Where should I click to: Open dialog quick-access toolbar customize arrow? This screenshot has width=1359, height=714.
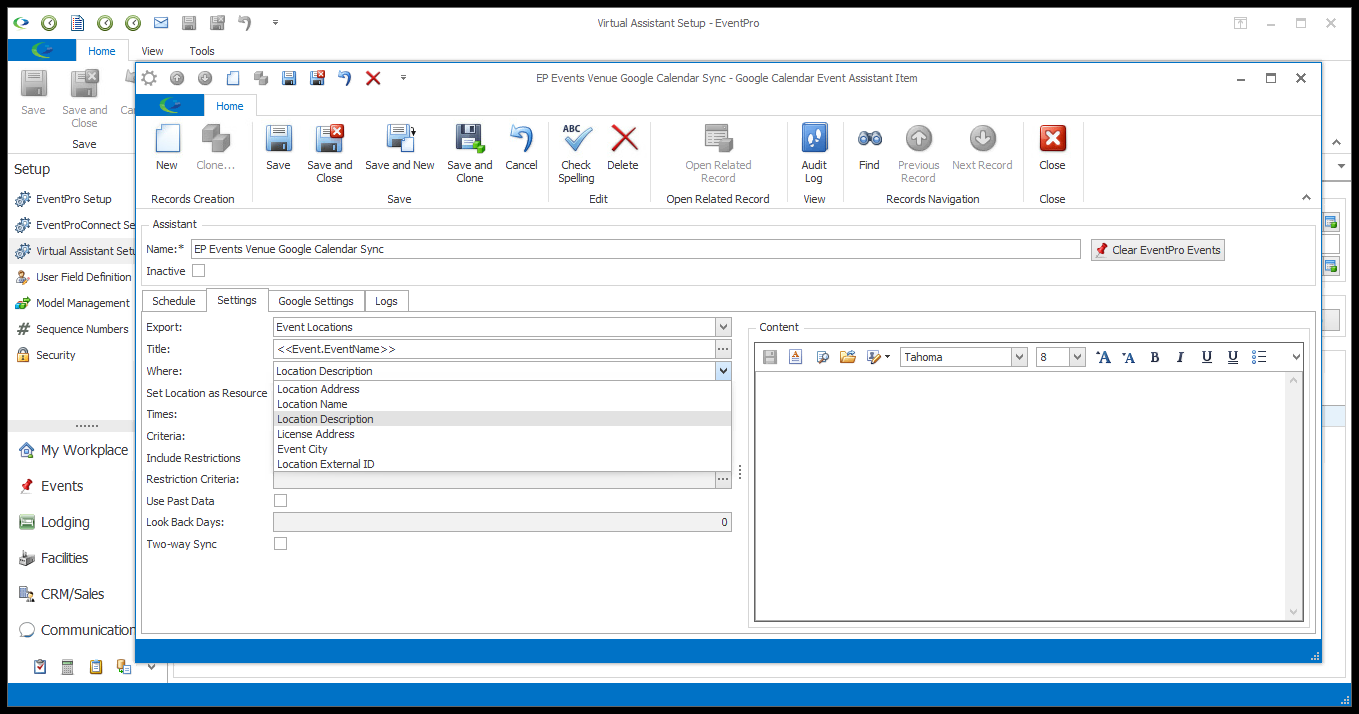click(x=403, y=78)
